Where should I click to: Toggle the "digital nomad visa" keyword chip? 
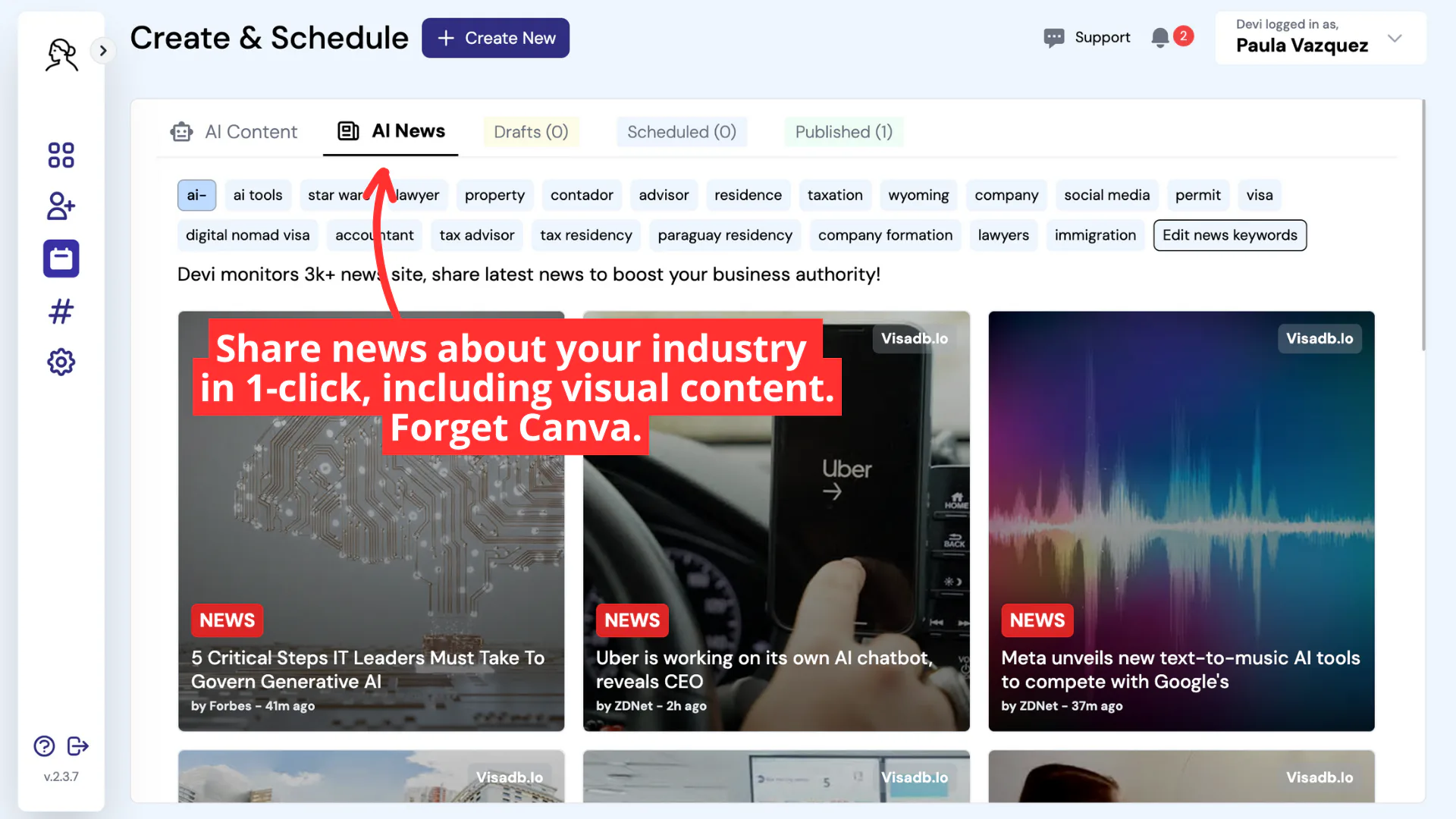tap(247, 235)
